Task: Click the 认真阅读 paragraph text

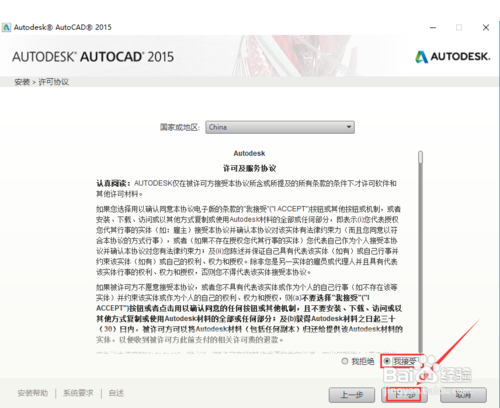Action: click(x=246, y=188)
